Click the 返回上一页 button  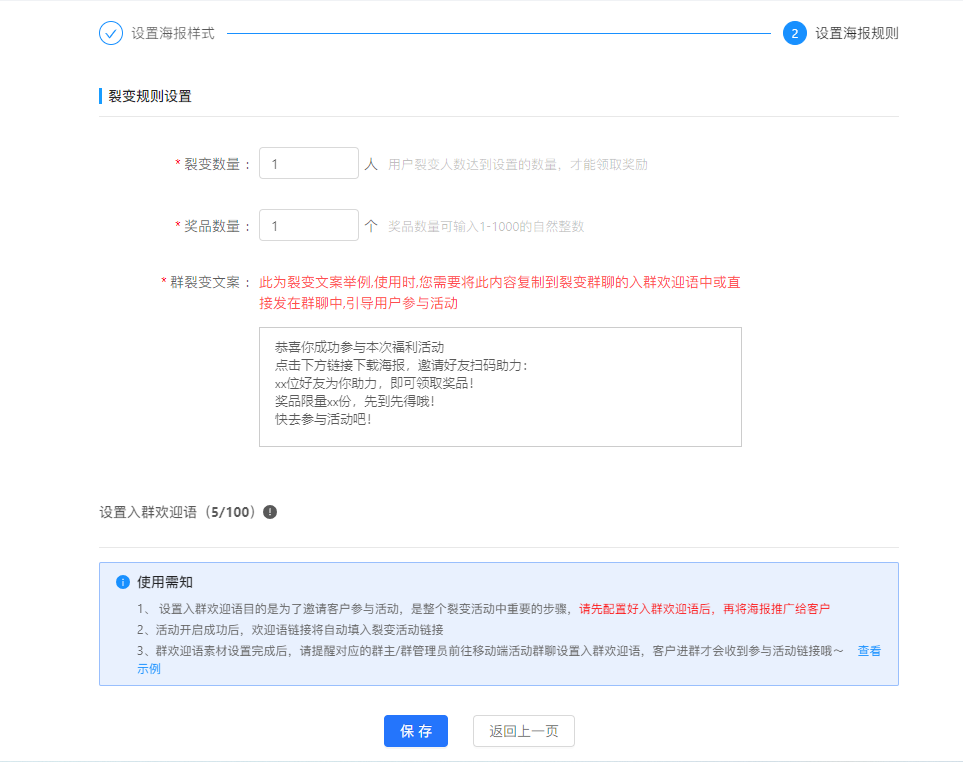(x=523, y=731)
